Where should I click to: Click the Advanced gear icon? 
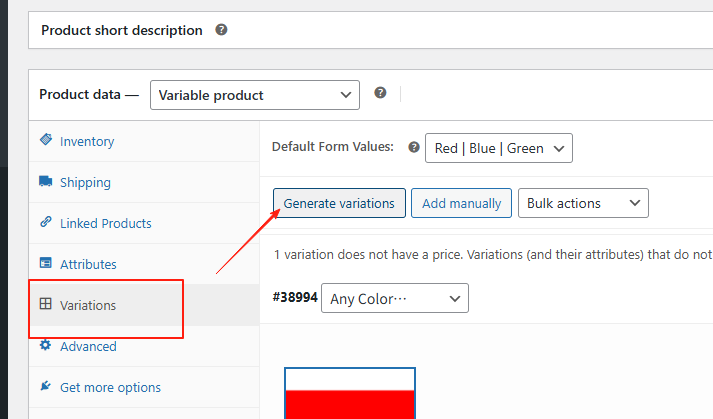(x=45, y=346)
